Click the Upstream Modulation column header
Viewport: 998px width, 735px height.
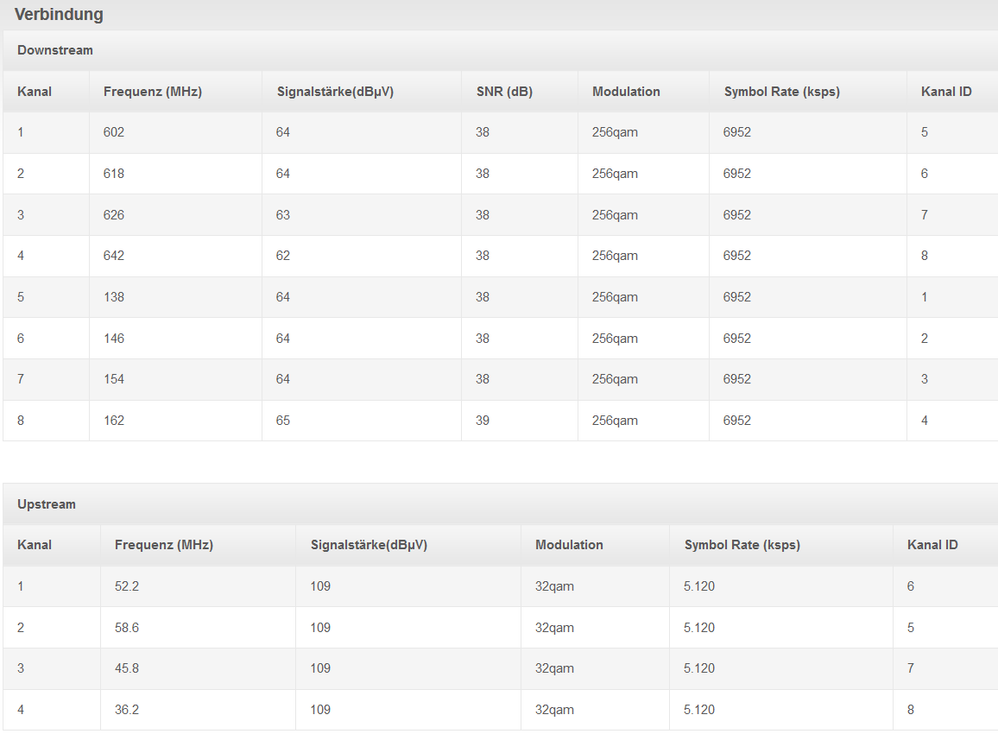click(x=569, y=545)
